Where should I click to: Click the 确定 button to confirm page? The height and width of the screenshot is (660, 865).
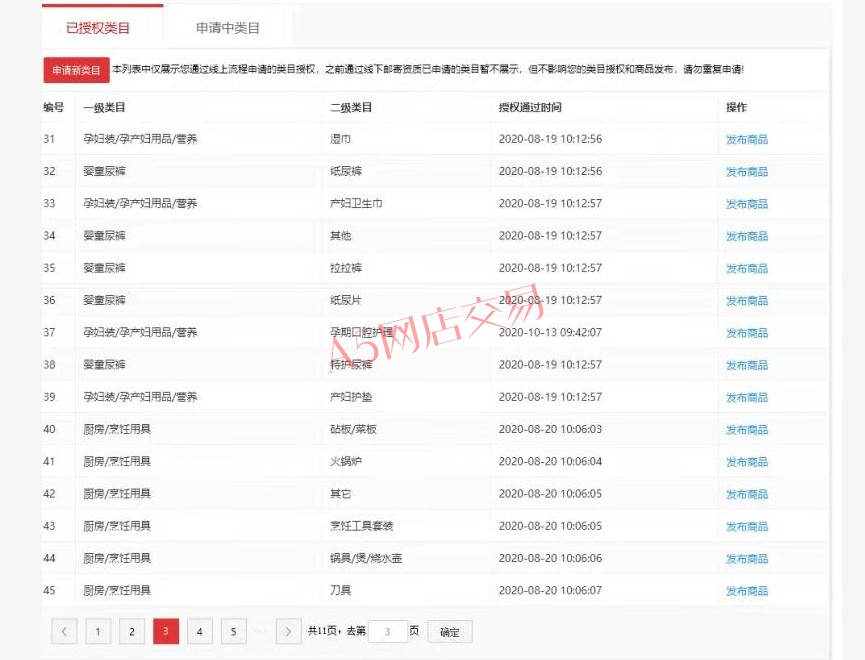coord(450,631)
